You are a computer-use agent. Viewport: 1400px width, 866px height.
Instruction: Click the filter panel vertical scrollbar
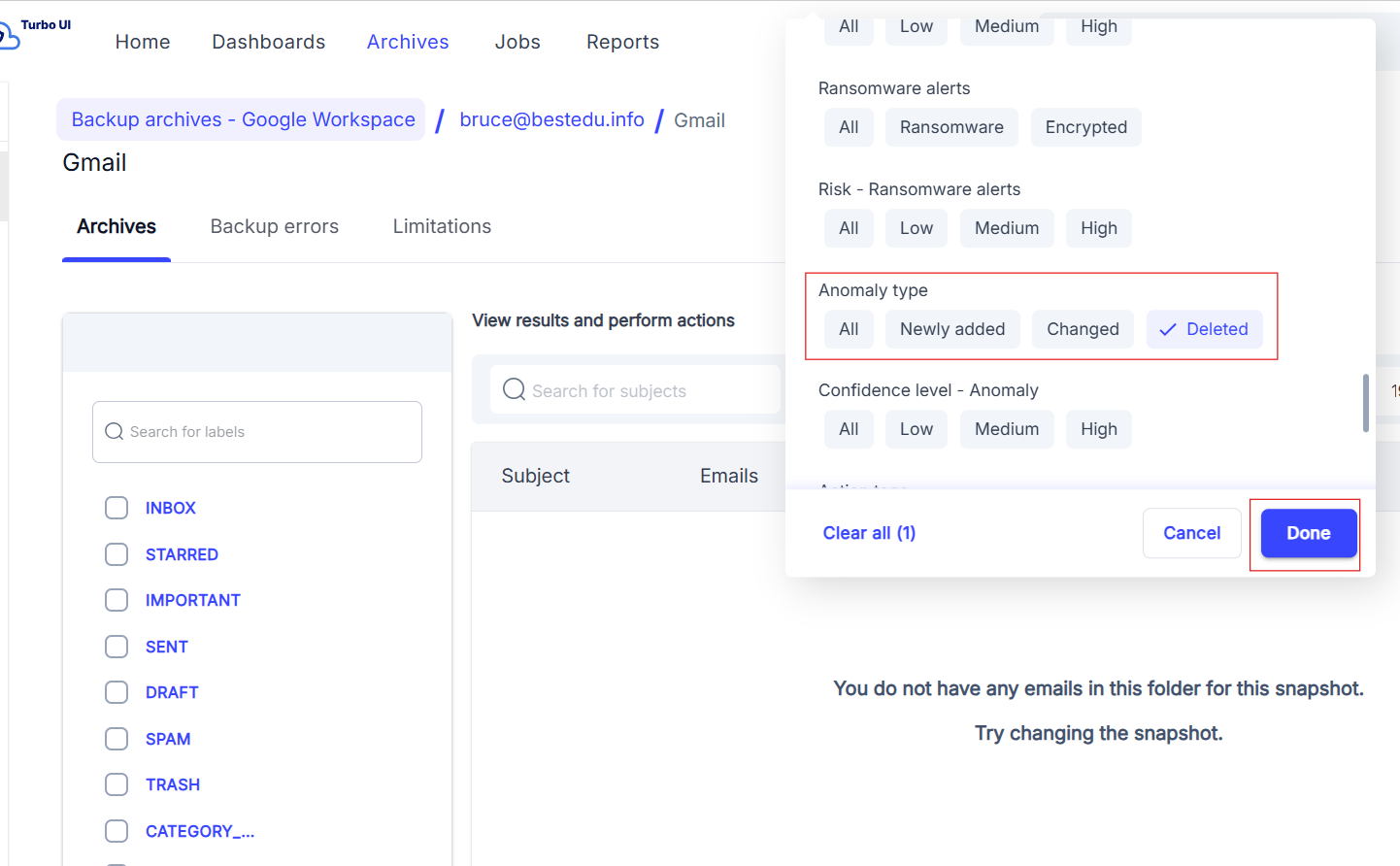pos(1365,402)
